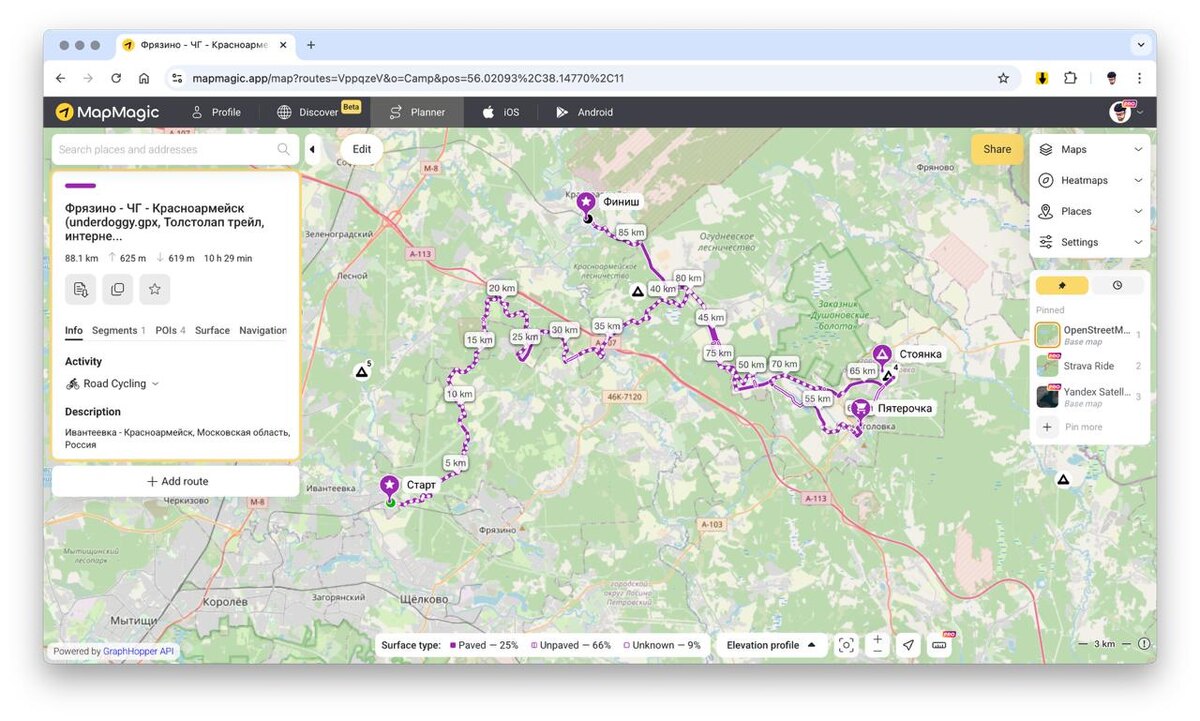Screen dimensions: 1200x721
Task: Open Chrome three-dot menu
Action: click(x=1139, y=78)
